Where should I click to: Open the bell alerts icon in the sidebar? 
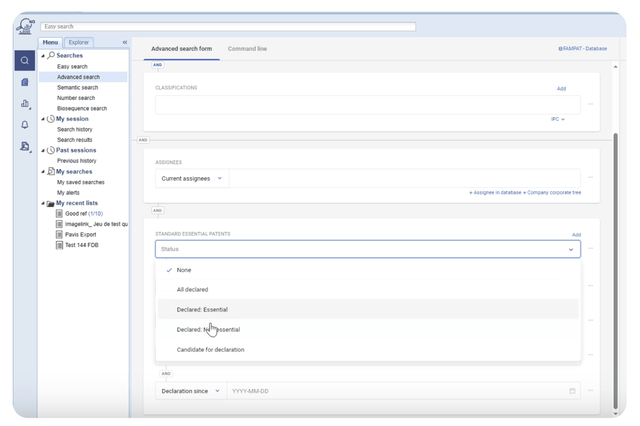click(x=25, y=125)
